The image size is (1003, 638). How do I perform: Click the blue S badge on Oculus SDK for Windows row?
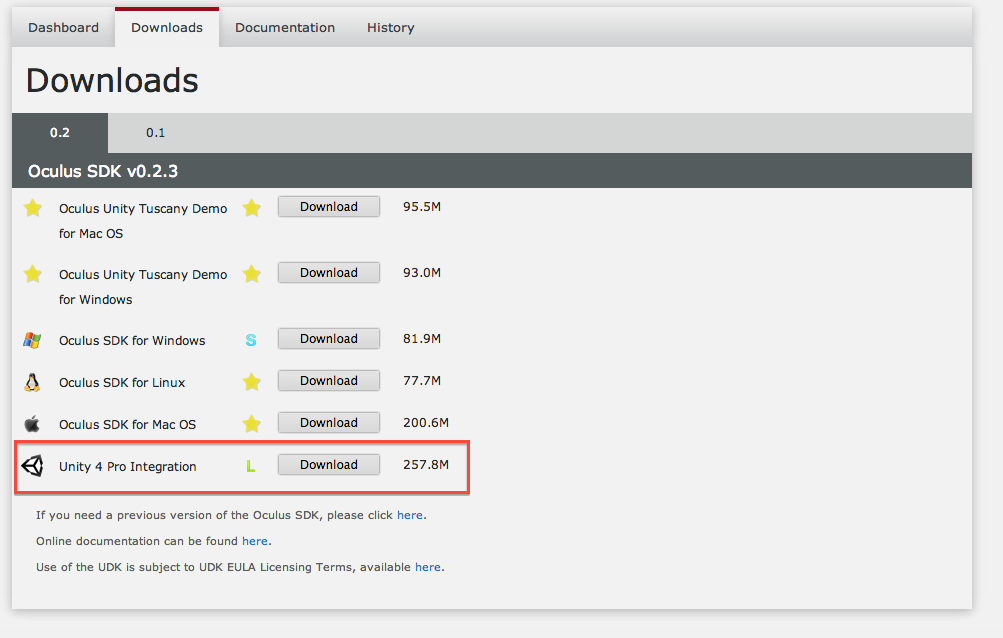point(251,340)
